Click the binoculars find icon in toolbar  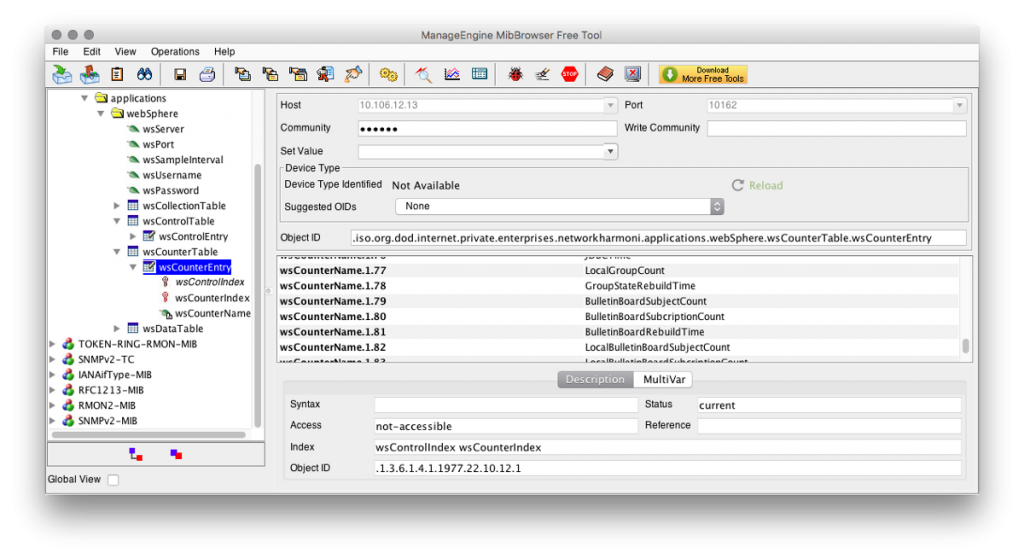(144, 74)
